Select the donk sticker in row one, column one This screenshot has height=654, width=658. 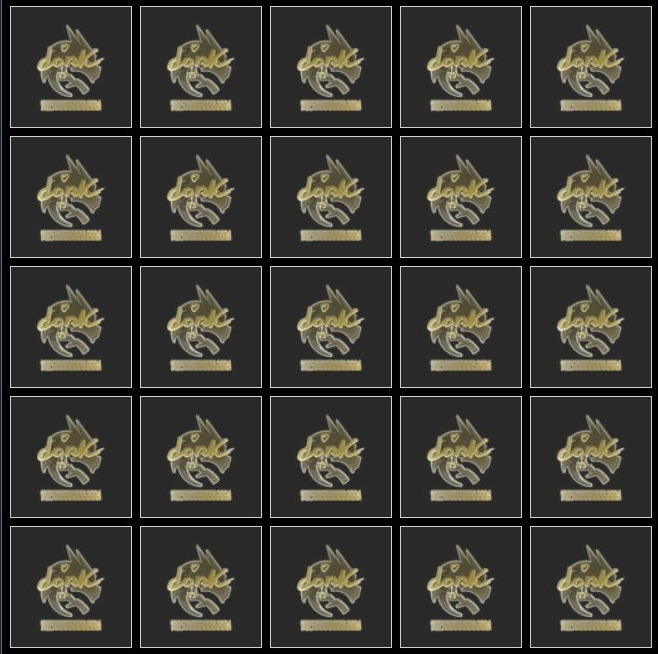71,67
